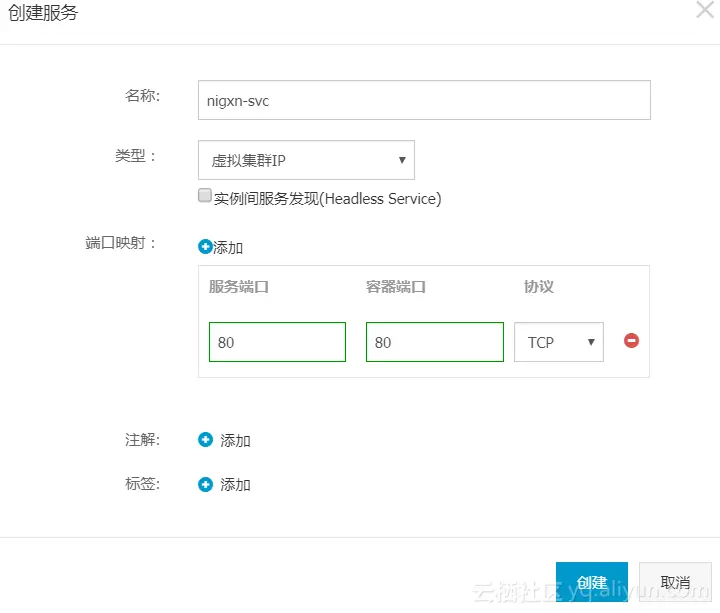Click the plus icon beside 标签
This screenshot has height=613, width=720.
click(205, 484)
